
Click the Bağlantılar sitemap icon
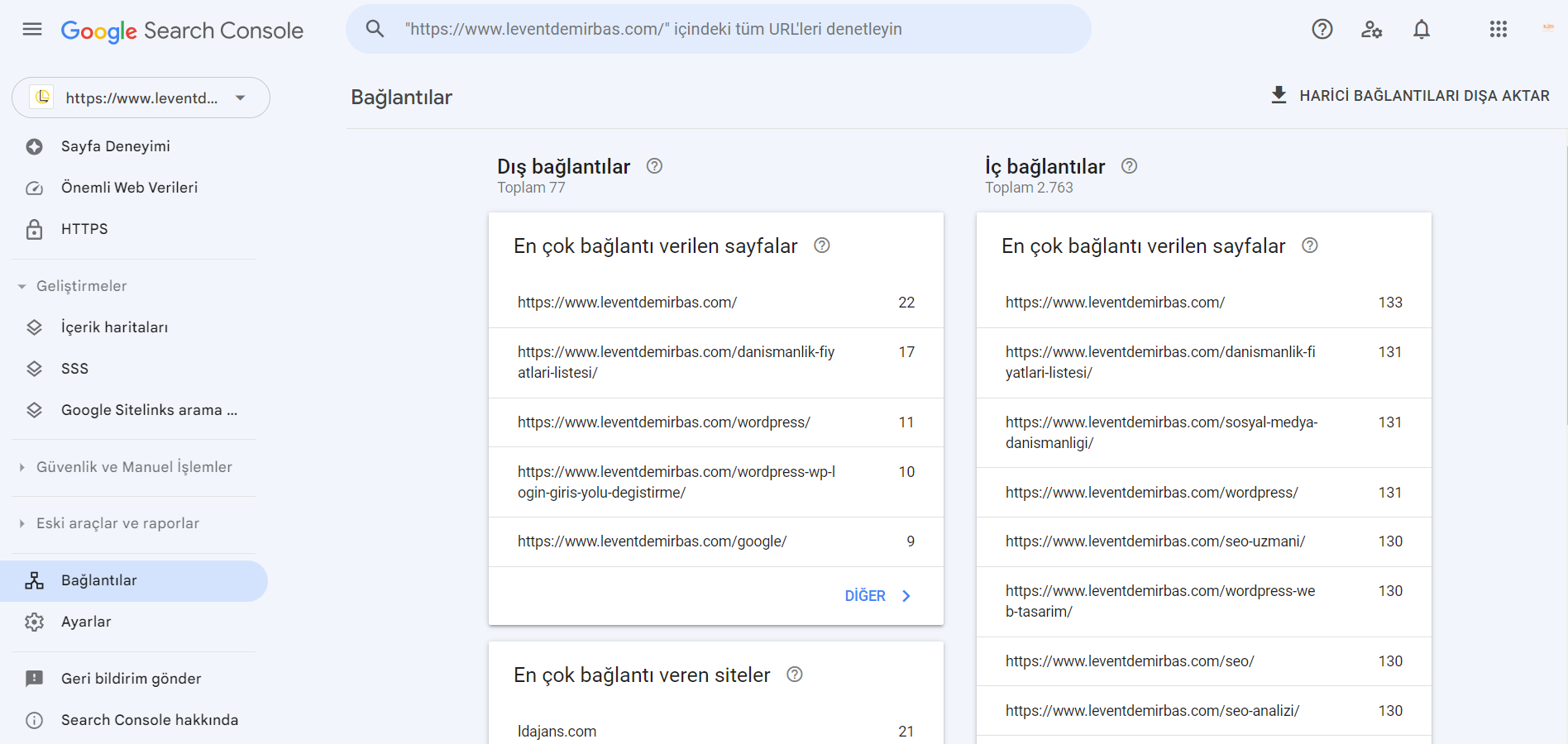[x=34, y=580]
